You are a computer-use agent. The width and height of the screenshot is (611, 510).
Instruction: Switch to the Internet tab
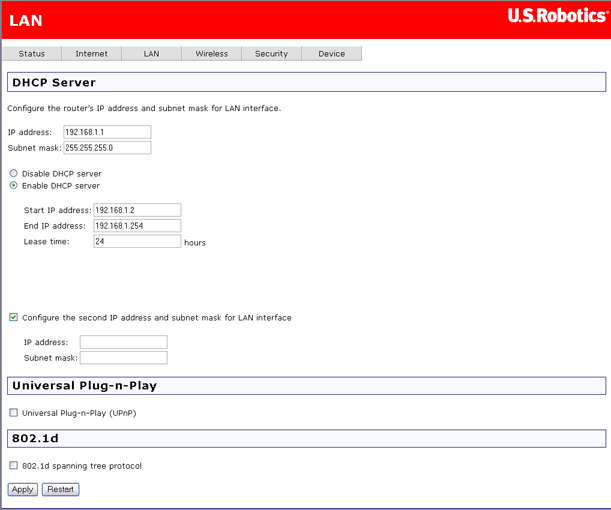92,53
